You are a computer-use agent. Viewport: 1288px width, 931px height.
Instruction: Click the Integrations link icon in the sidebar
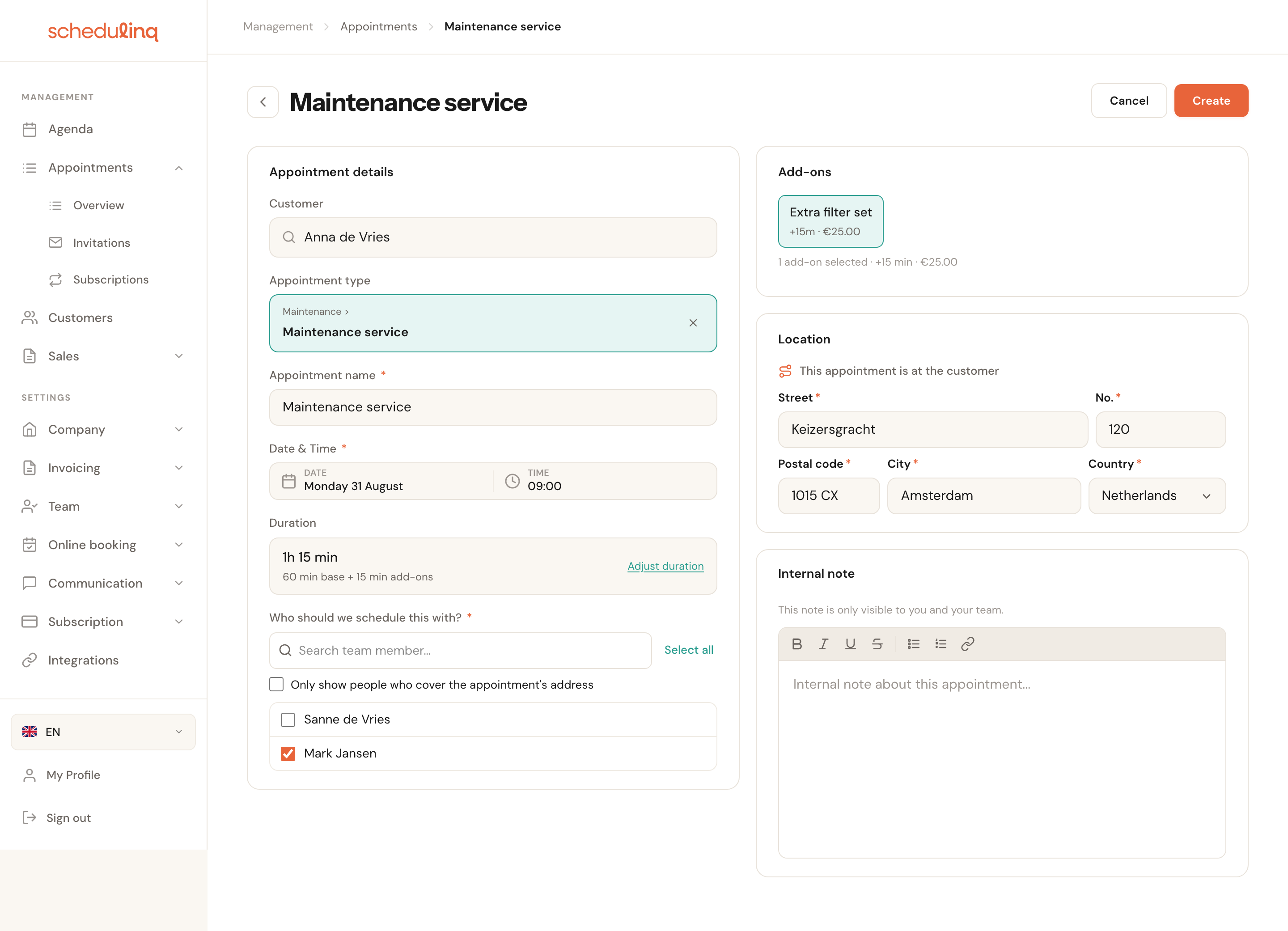click(x=30, y=660)
